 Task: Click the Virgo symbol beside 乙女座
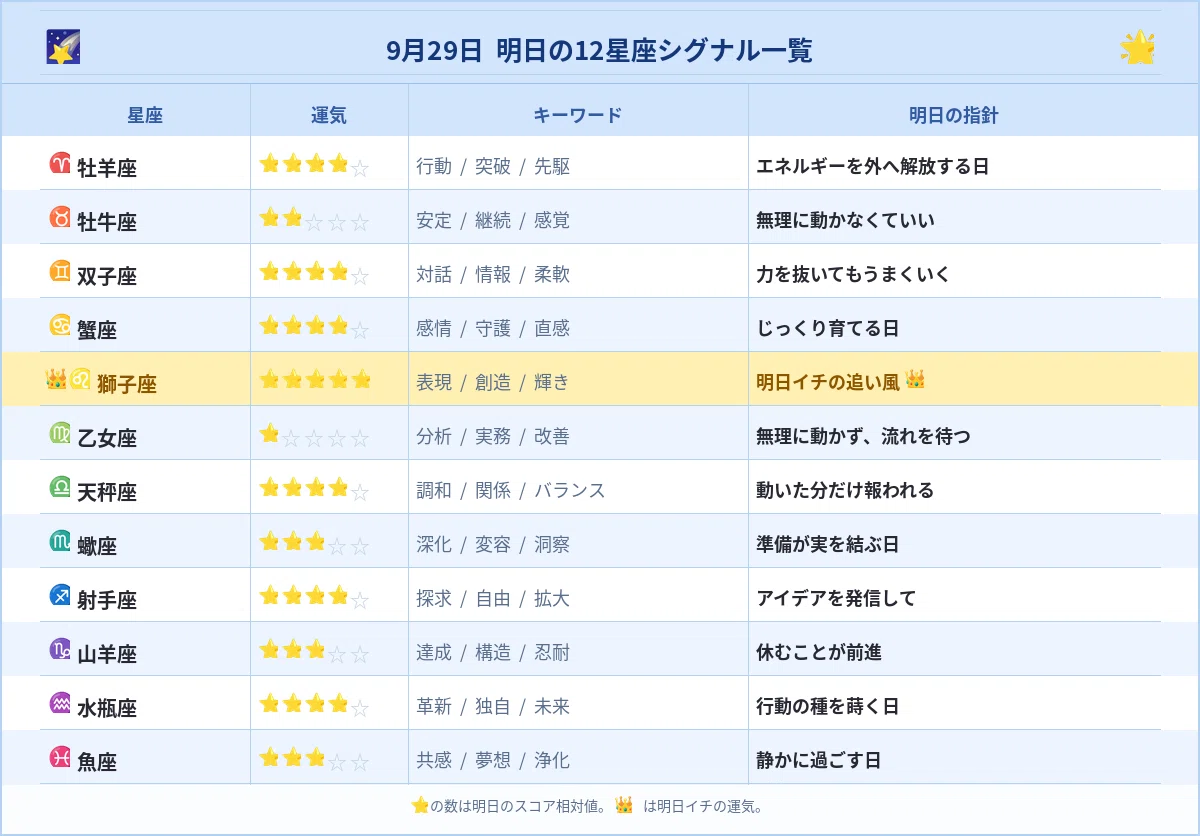[x=61, y=433]
